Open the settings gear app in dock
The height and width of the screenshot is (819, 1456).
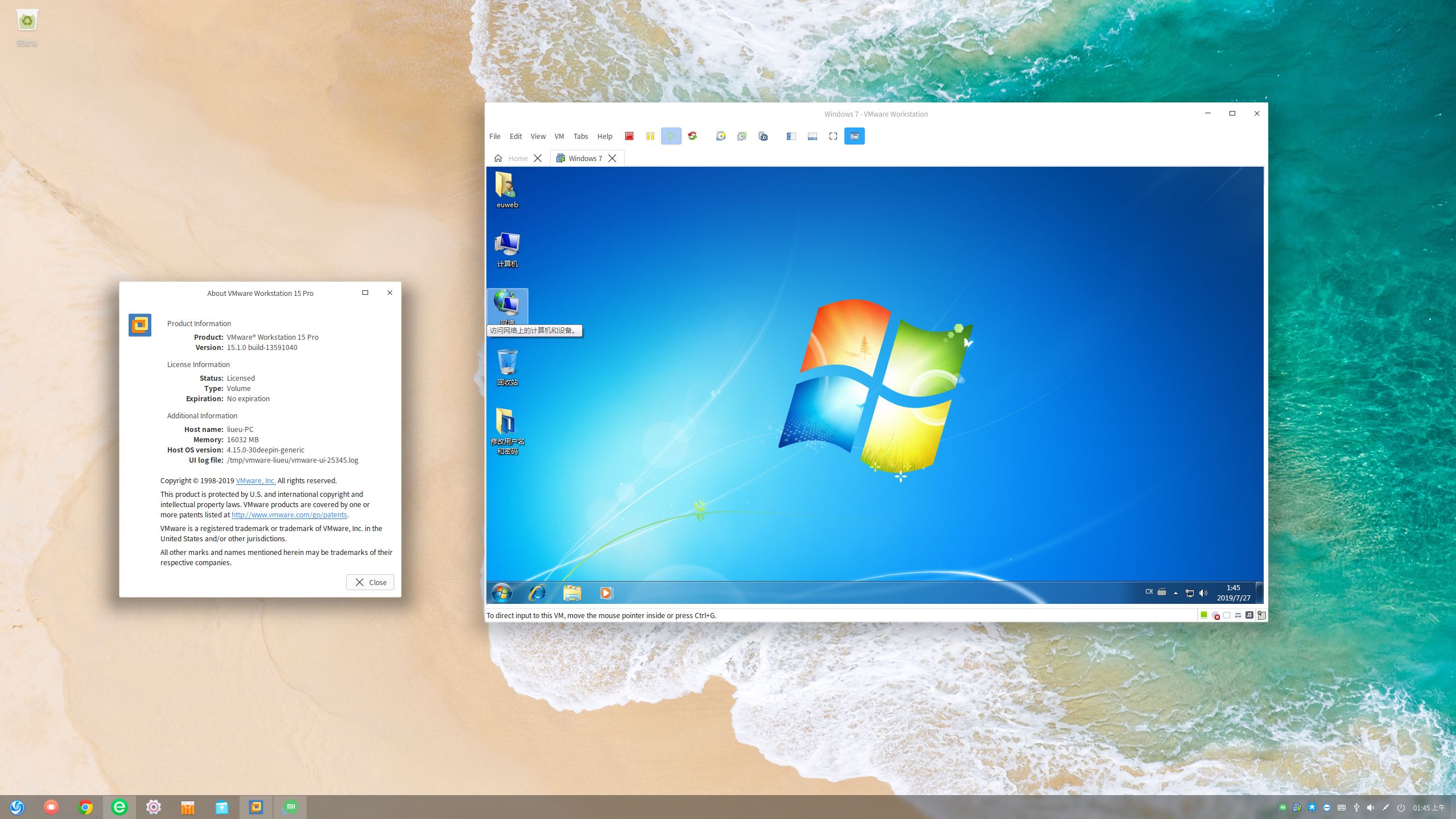154,807
